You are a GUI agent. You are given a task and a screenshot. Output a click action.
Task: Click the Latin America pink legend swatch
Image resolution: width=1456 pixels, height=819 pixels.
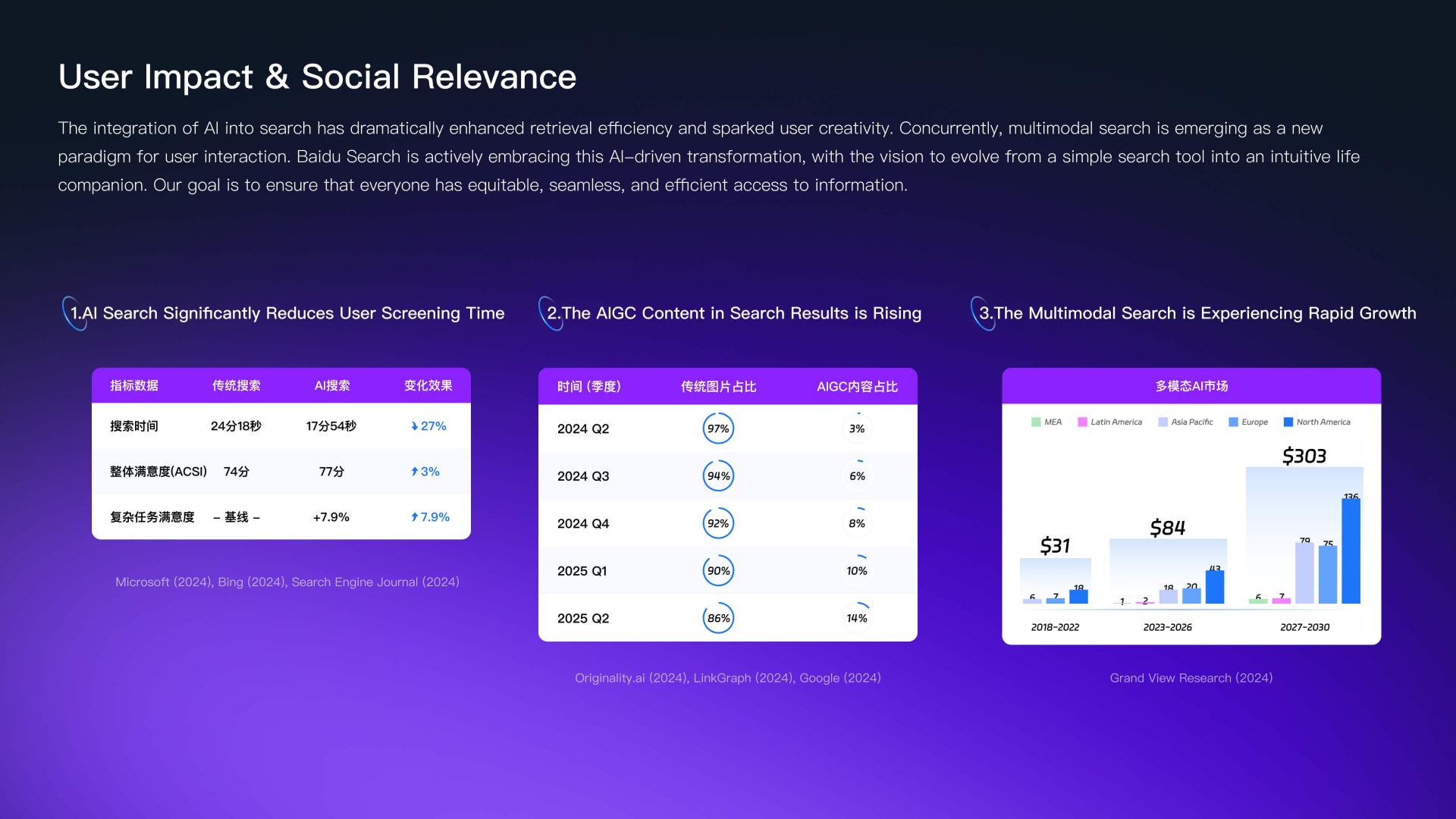tap(1082, 422)
